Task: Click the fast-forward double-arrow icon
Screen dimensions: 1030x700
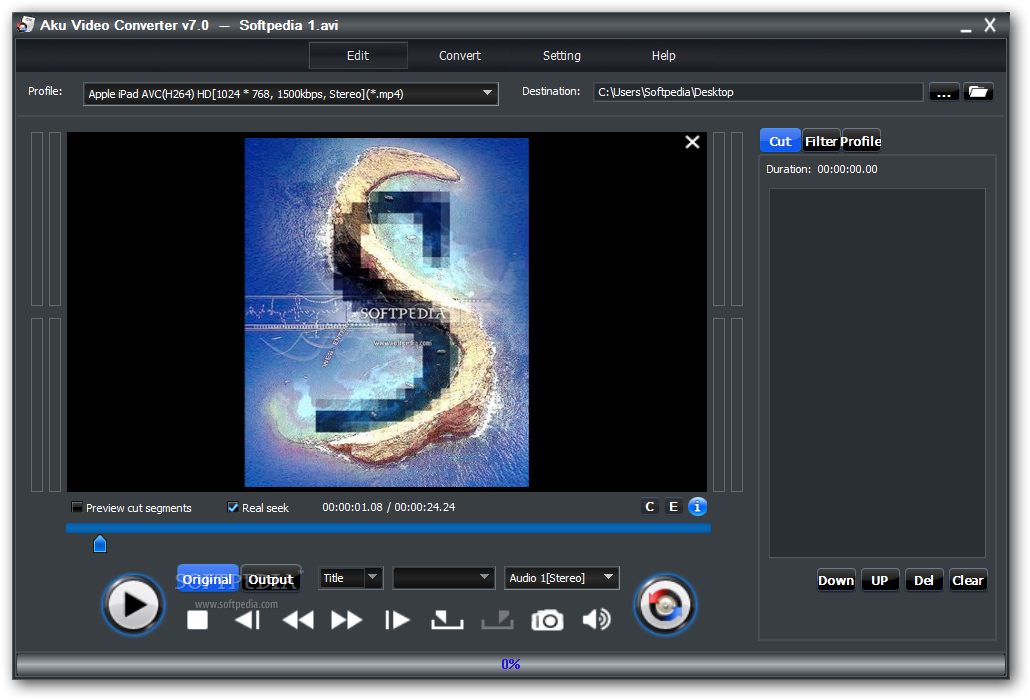Action: point(346,620)
